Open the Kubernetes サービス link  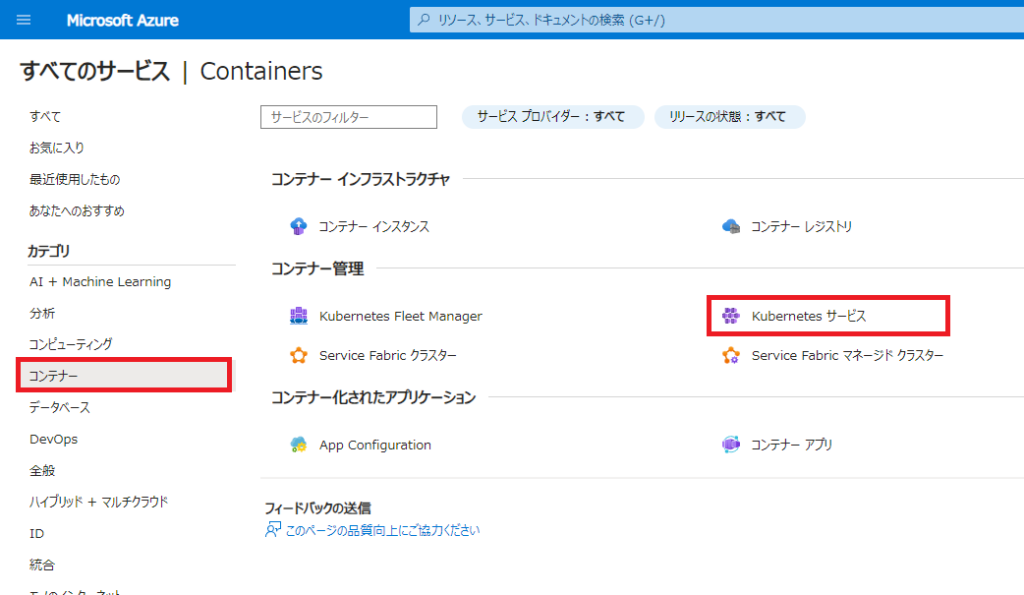point(808,316)
